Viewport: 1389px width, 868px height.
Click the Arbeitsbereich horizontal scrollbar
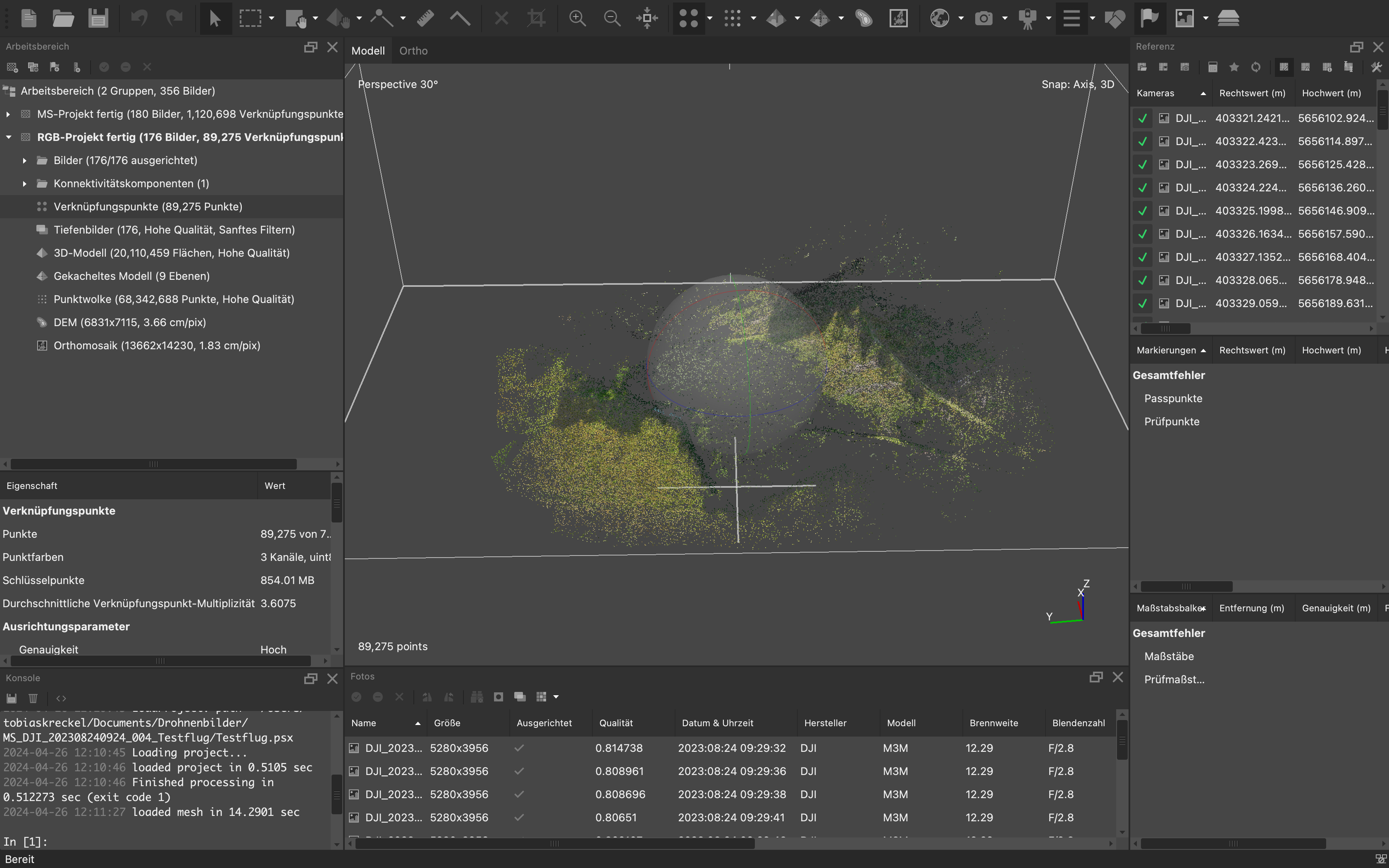click(153, 464)
